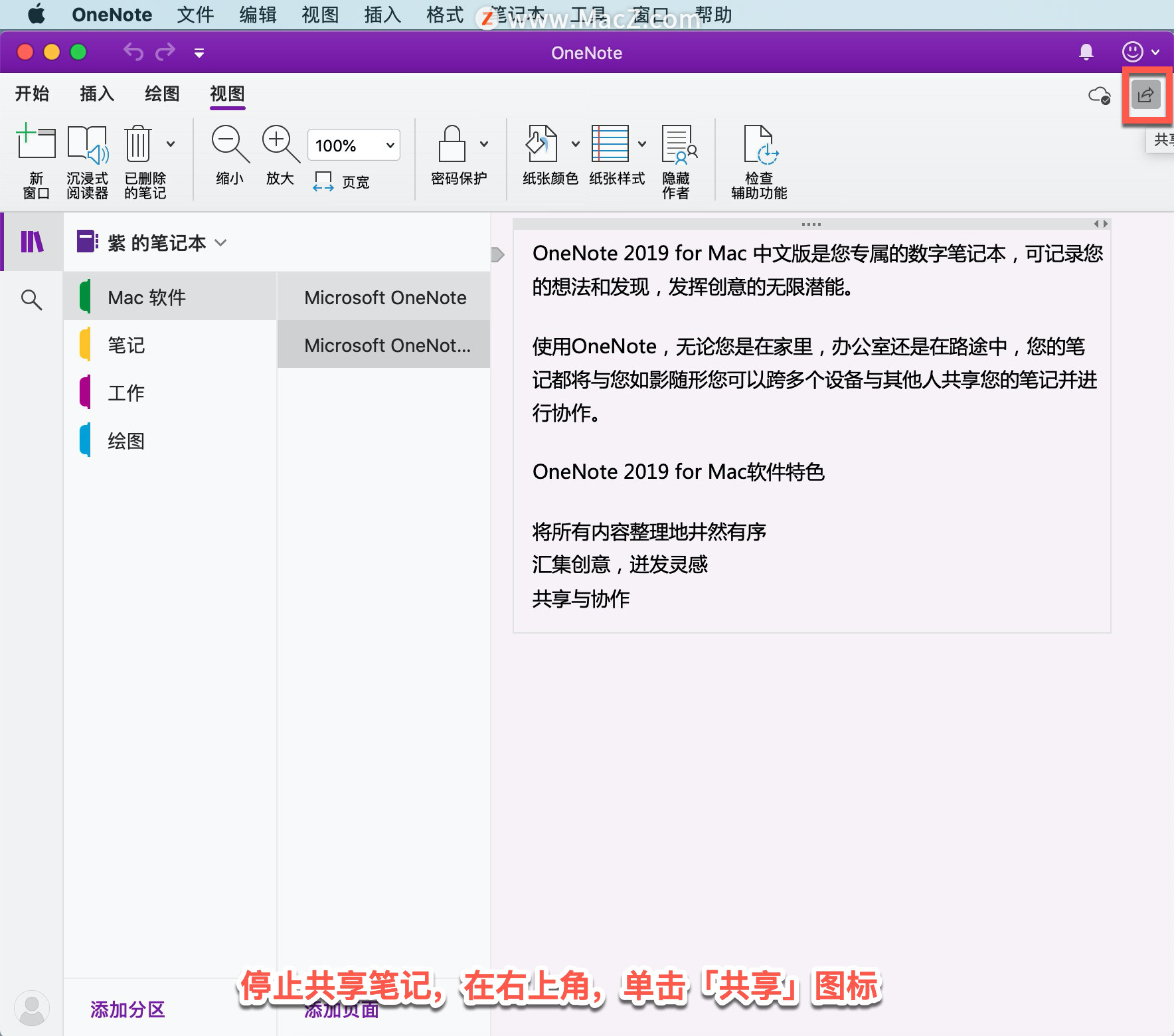
Task: Select the Mac 软件 section
Action: point(170,297)
